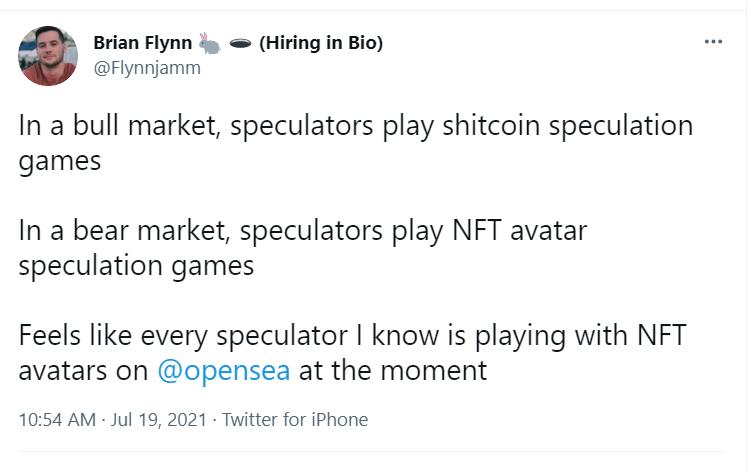Open Brian Flynn's profile photo
This screenshot has height=470, width=748.
click(x=48, y=56)
